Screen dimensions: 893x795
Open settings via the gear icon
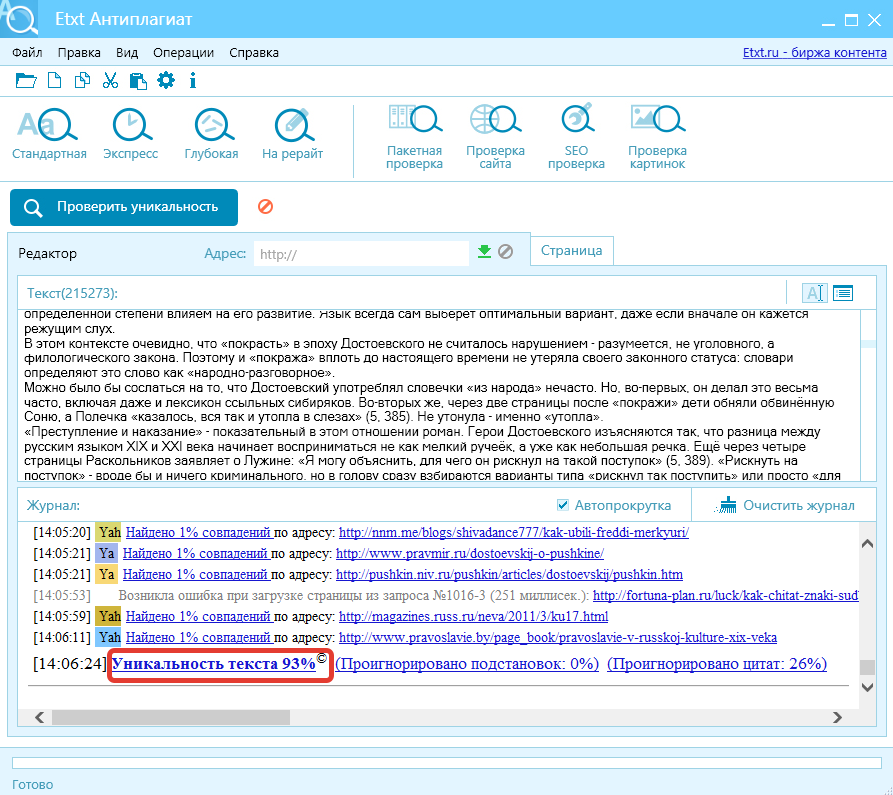pos(166,80)
